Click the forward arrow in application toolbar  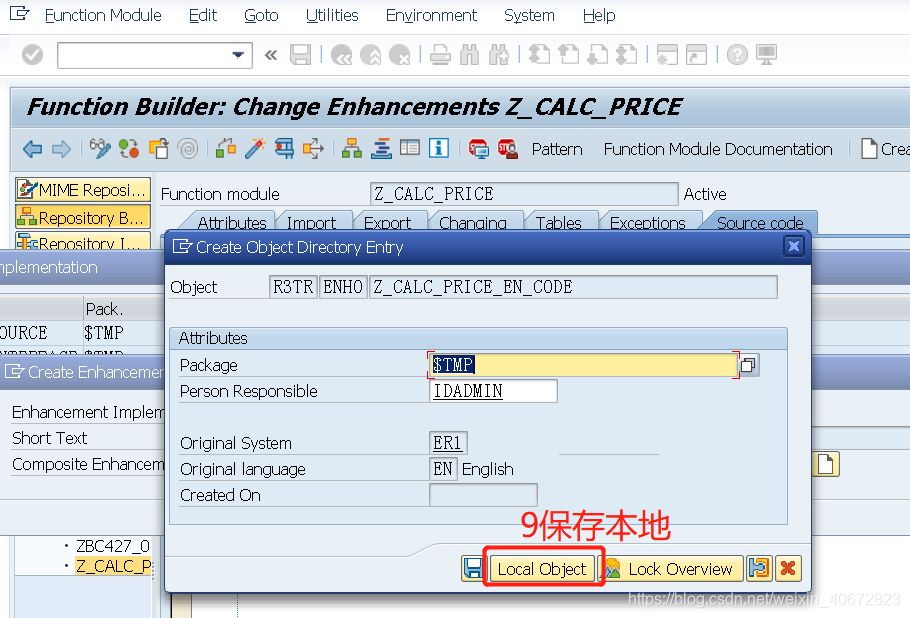[61, 149]
